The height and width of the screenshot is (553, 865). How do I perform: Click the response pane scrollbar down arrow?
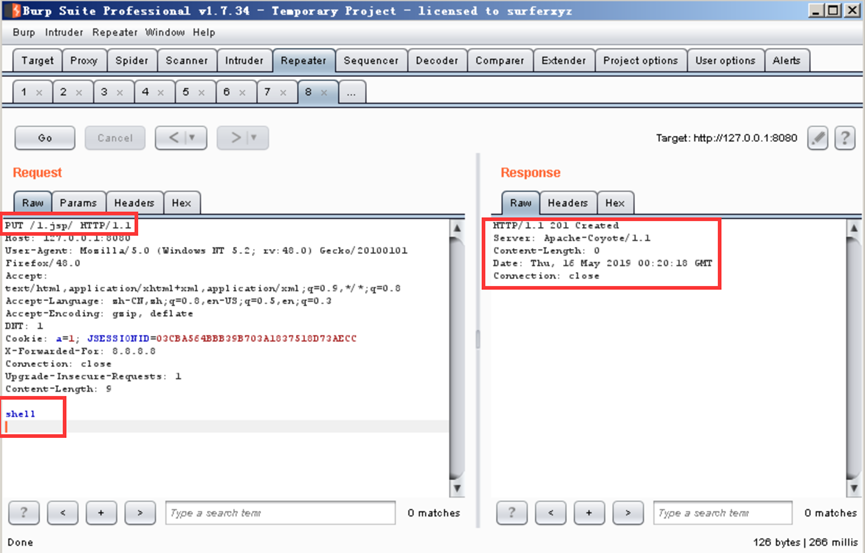[853, 488]
